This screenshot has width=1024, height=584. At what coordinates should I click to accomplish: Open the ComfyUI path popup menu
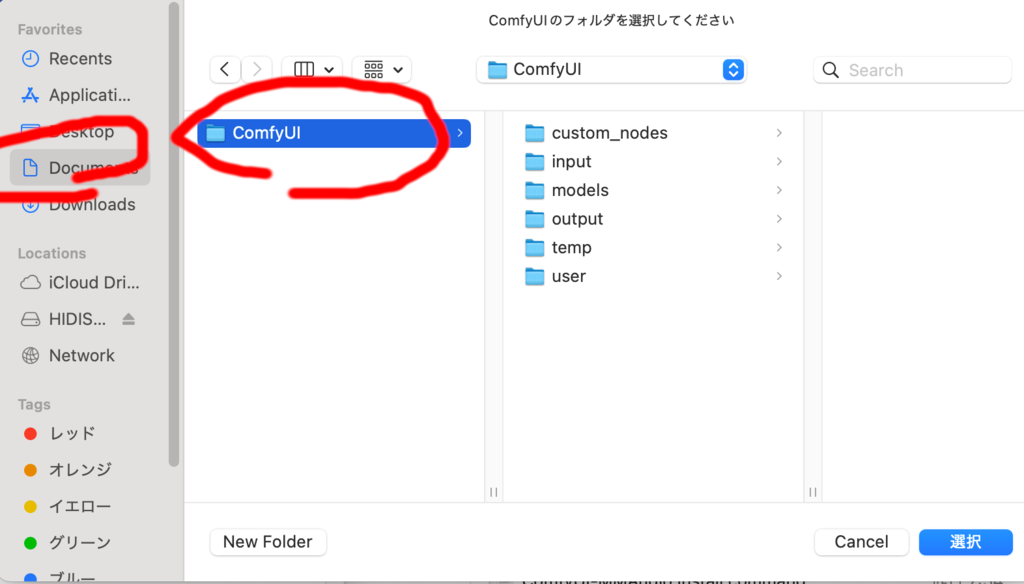click(x=611, y=69)
